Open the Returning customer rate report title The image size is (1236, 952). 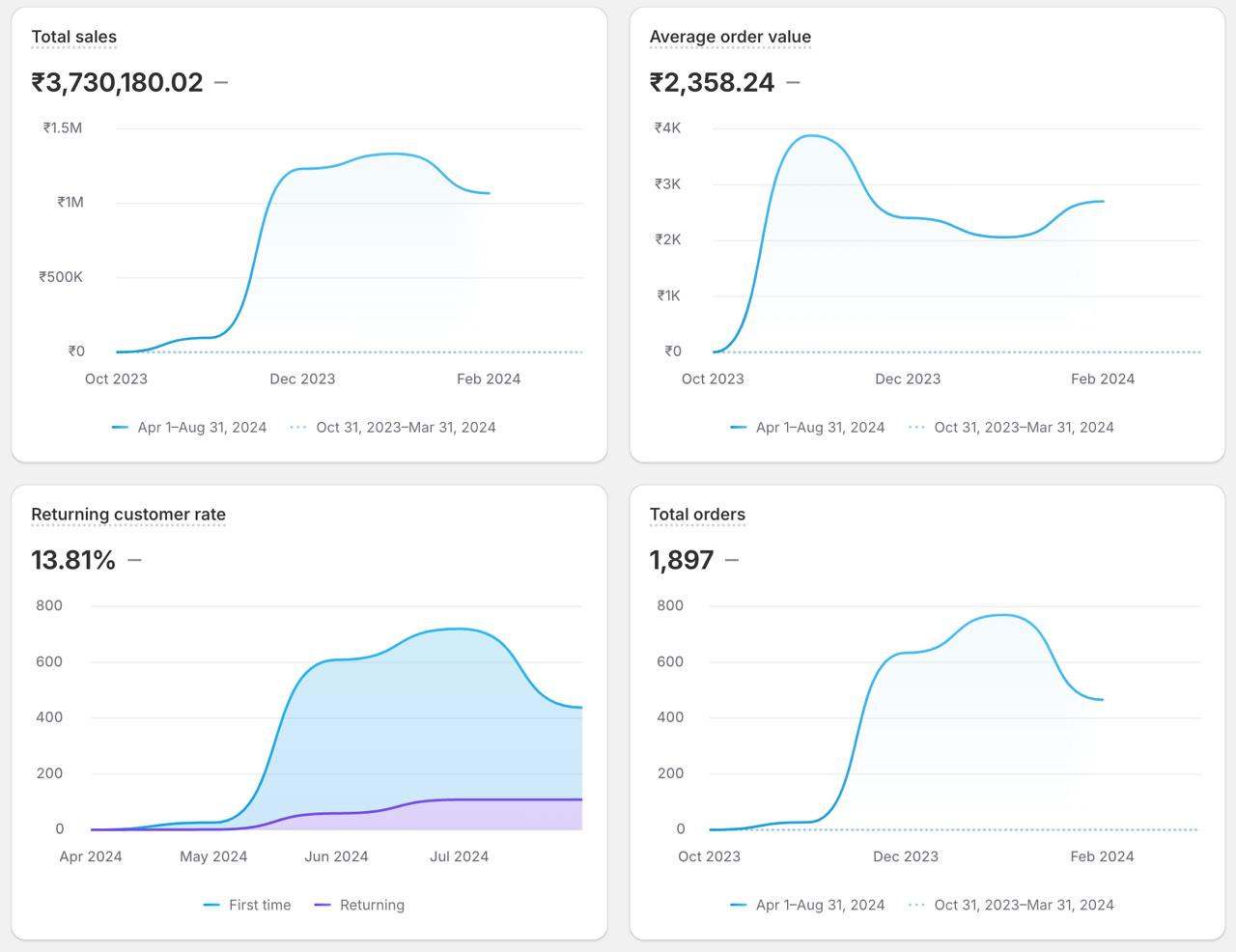click(128, 515)
